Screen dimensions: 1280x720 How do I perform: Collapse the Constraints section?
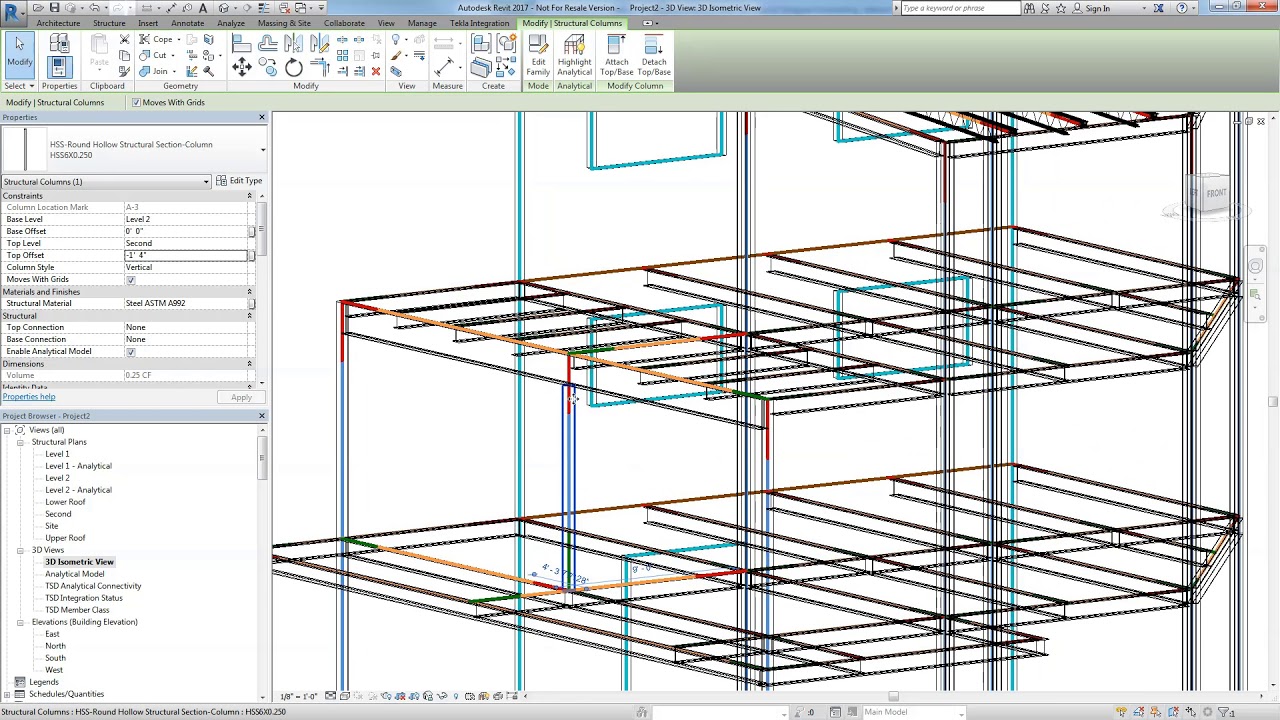click(x=249, y=196)
